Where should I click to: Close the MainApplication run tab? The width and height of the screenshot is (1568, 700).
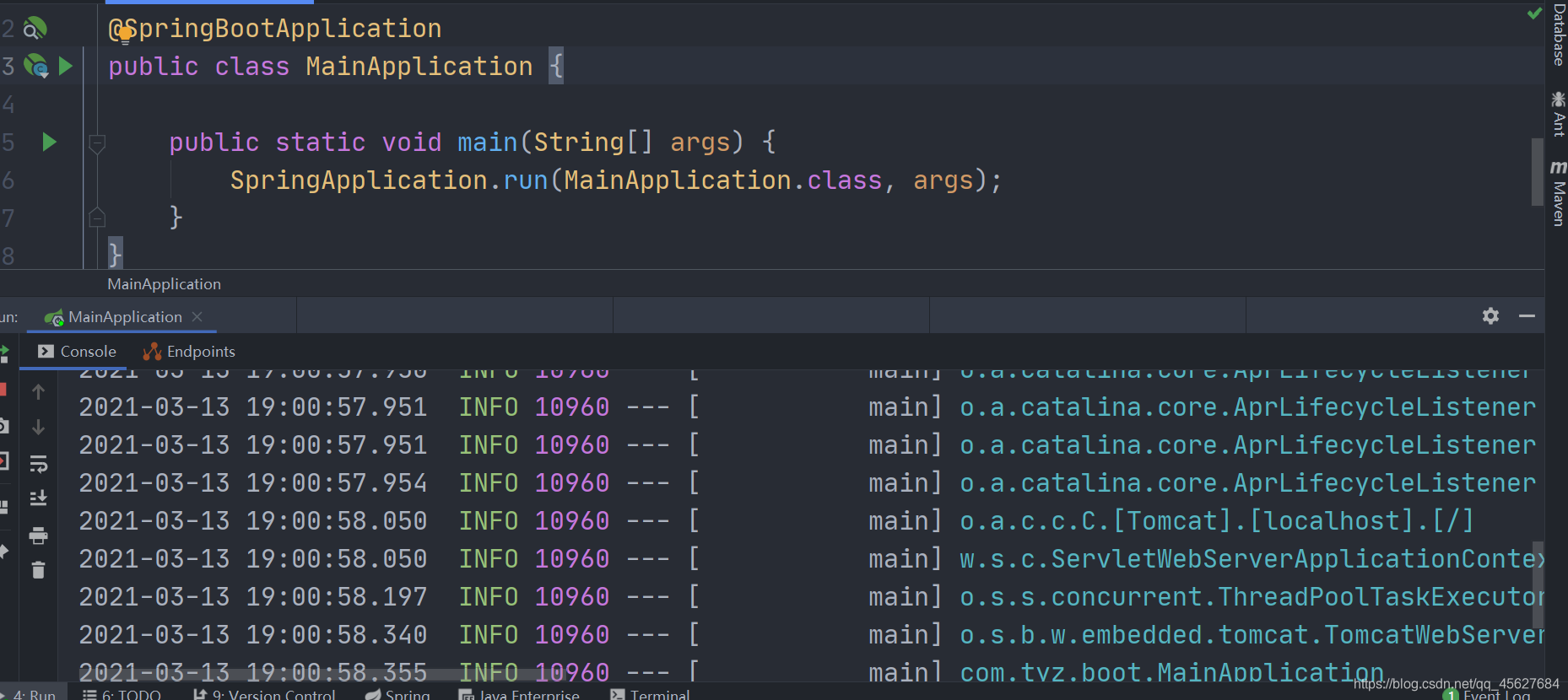197,316
